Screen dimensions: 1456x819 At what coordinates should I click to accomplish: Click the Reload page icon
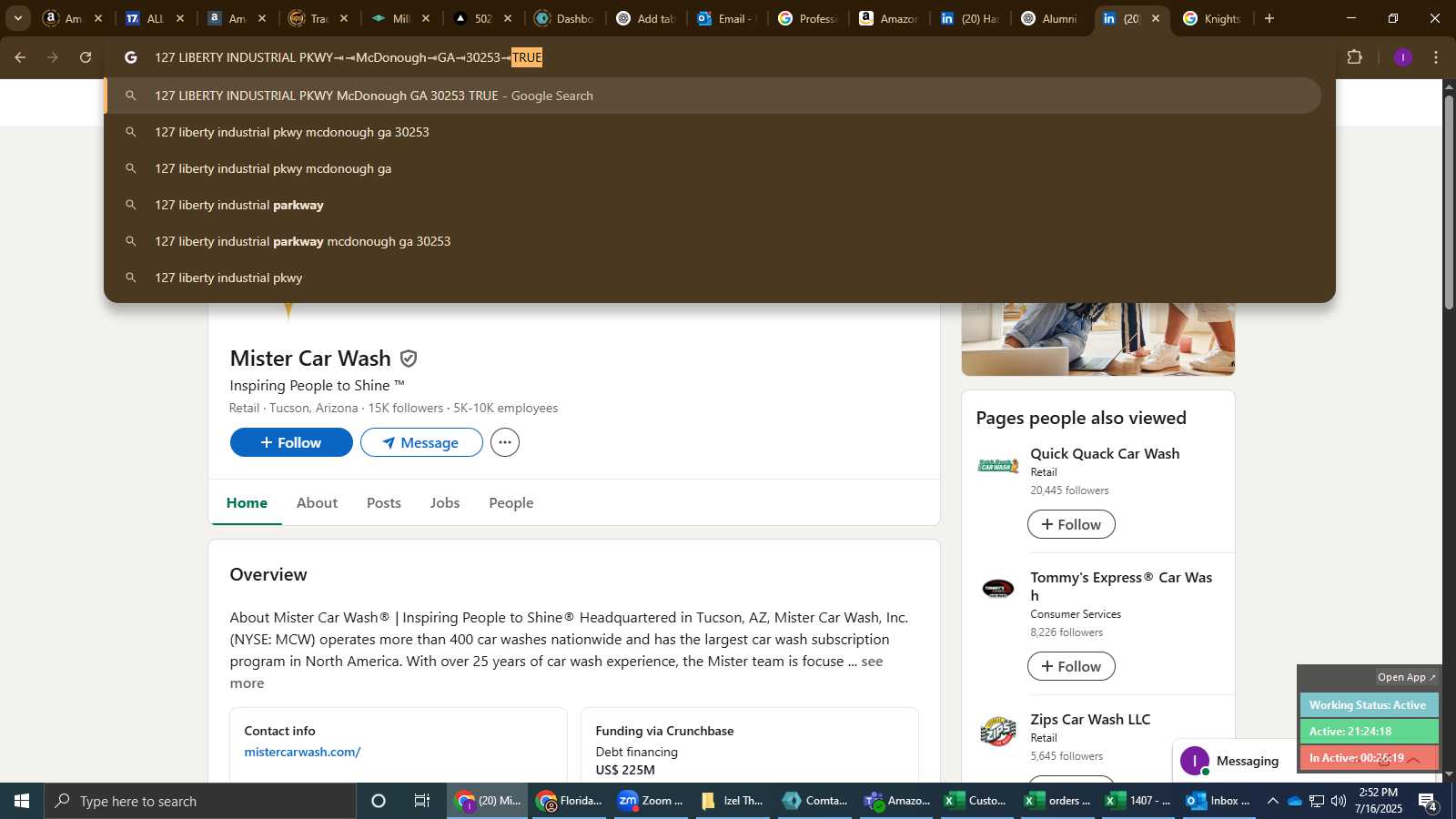86,57
